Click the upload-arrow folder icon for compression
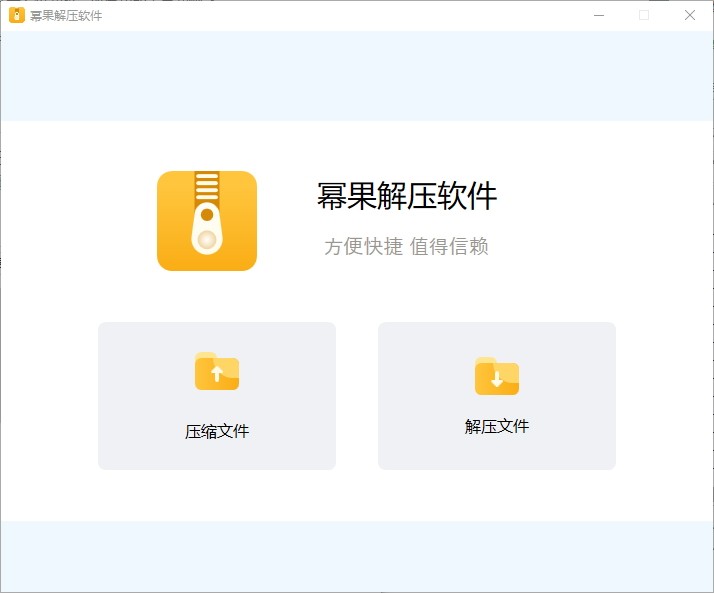 (217, 371)
